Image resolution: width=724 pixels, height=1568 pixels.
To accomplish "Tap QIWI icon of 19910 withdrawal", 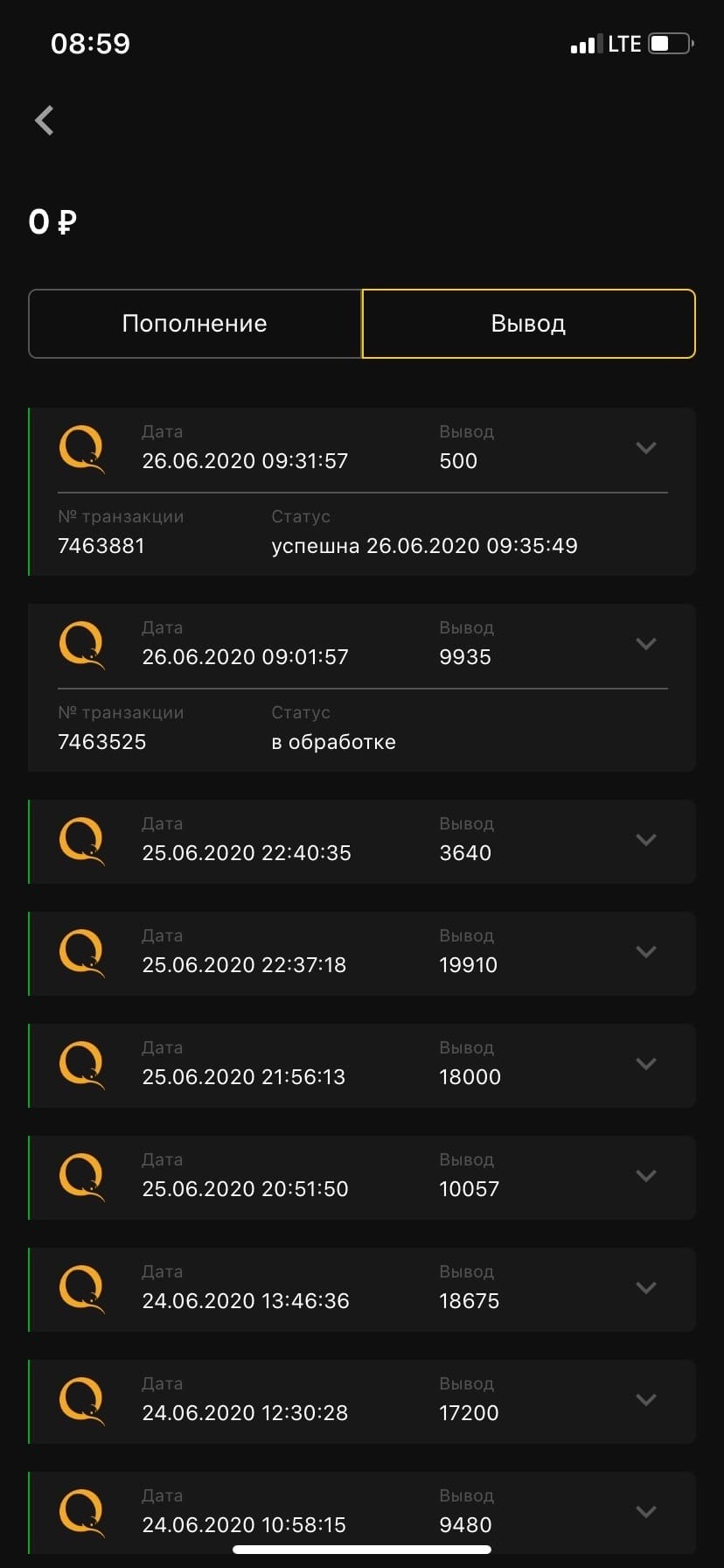I will click(x=81, y=952).
